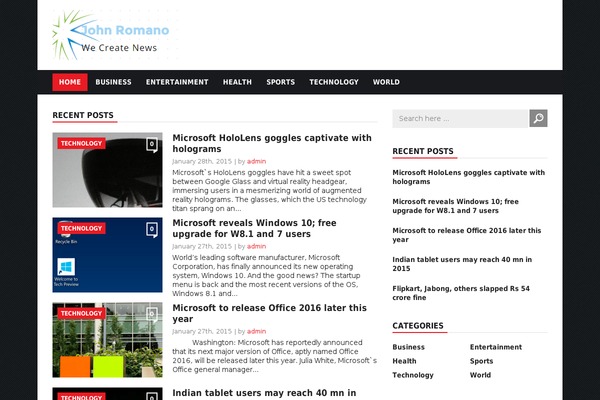Click Technology tag on HoloLens thumbnail
Viewport: 600px width, 400px height.
coord(82,143)
